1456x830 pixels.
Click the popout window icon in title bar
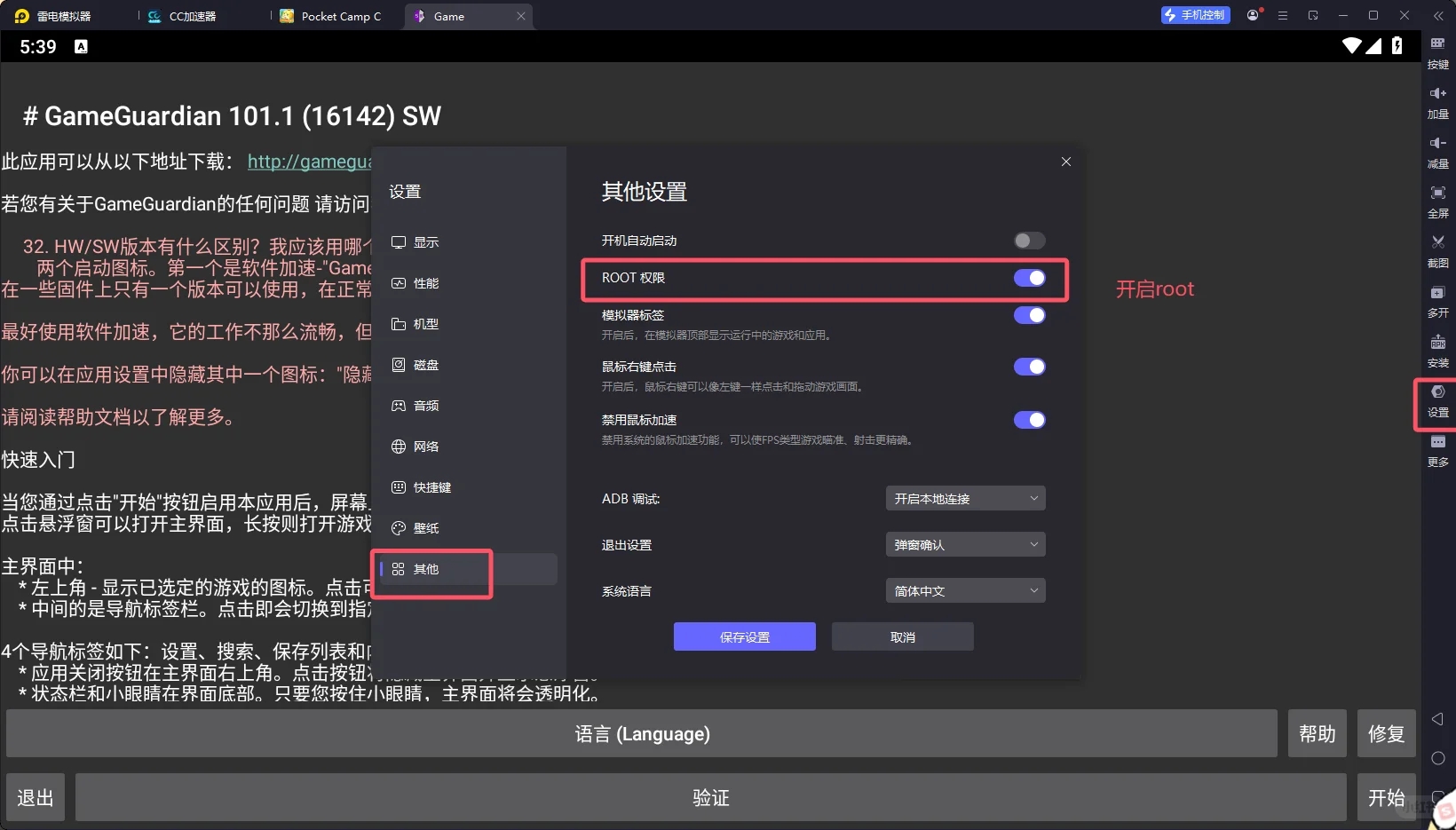pos(1313,15)
